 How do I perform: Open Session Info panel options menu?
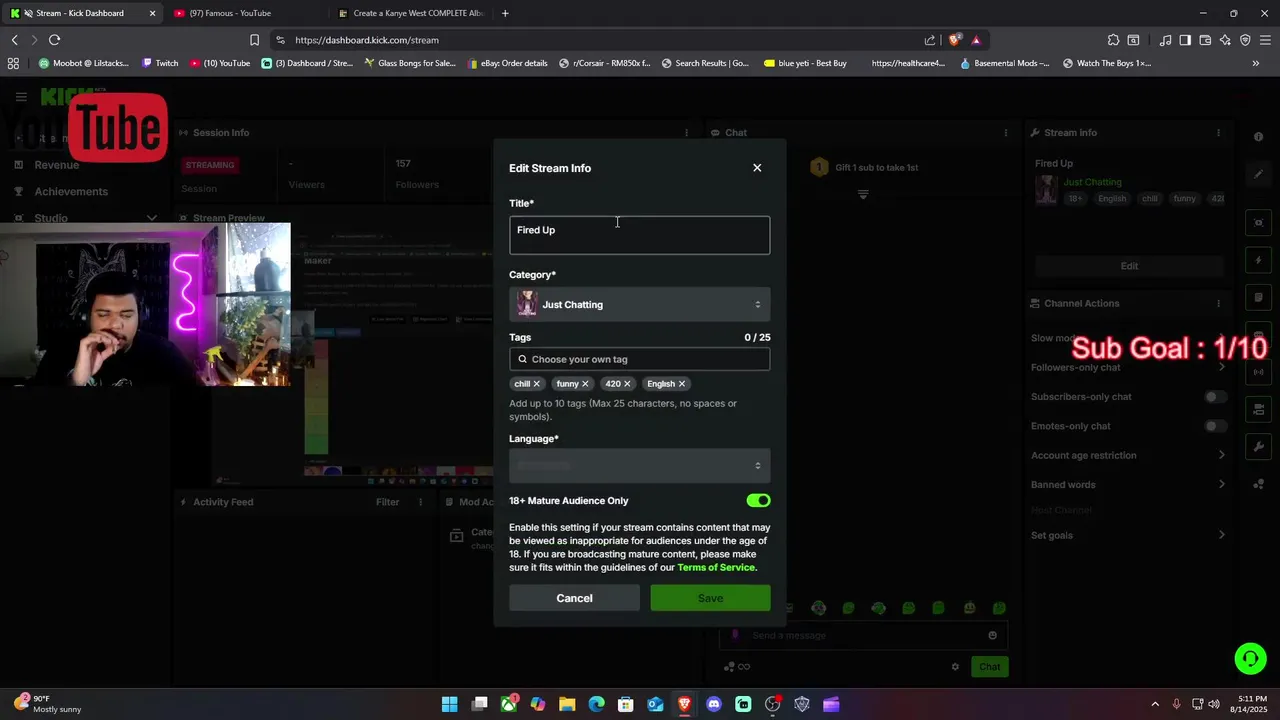(686, 132)
